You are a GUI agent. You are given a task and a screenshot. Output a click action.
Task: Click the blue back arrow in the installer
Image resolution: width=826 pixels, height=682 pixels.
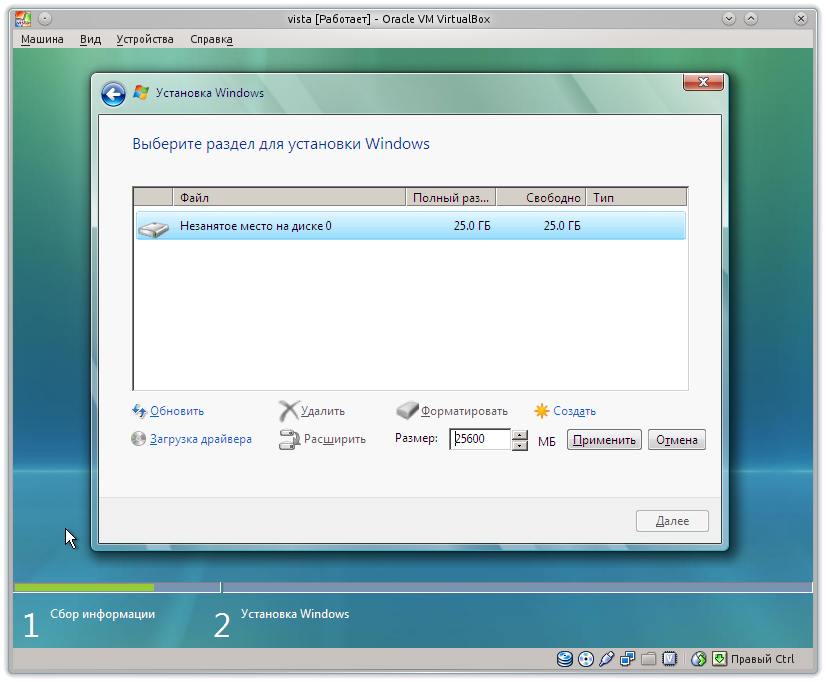pyautogui.click(x=113, y=92)
